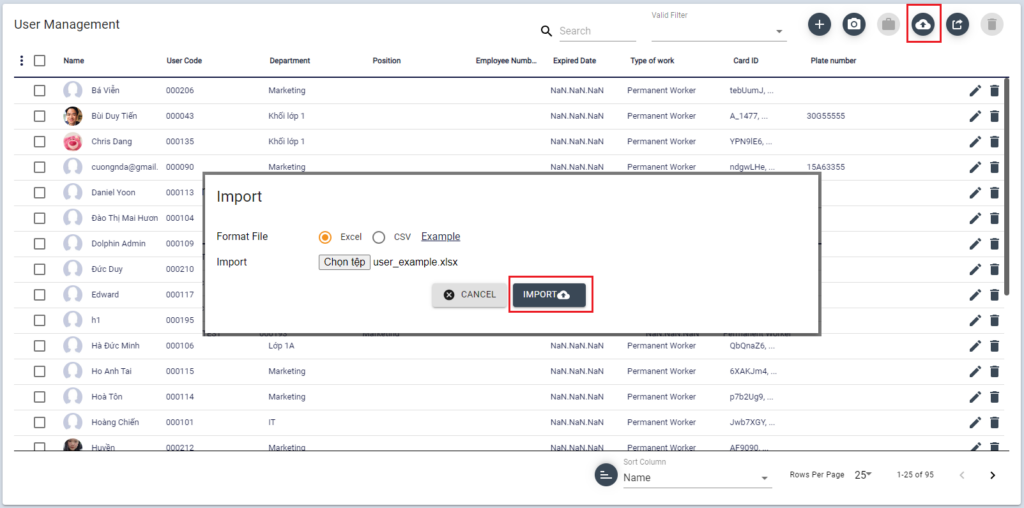Screen dimensions: 1024x508
Task: Click the add user plus icon
Action: (x=819, y=25)
